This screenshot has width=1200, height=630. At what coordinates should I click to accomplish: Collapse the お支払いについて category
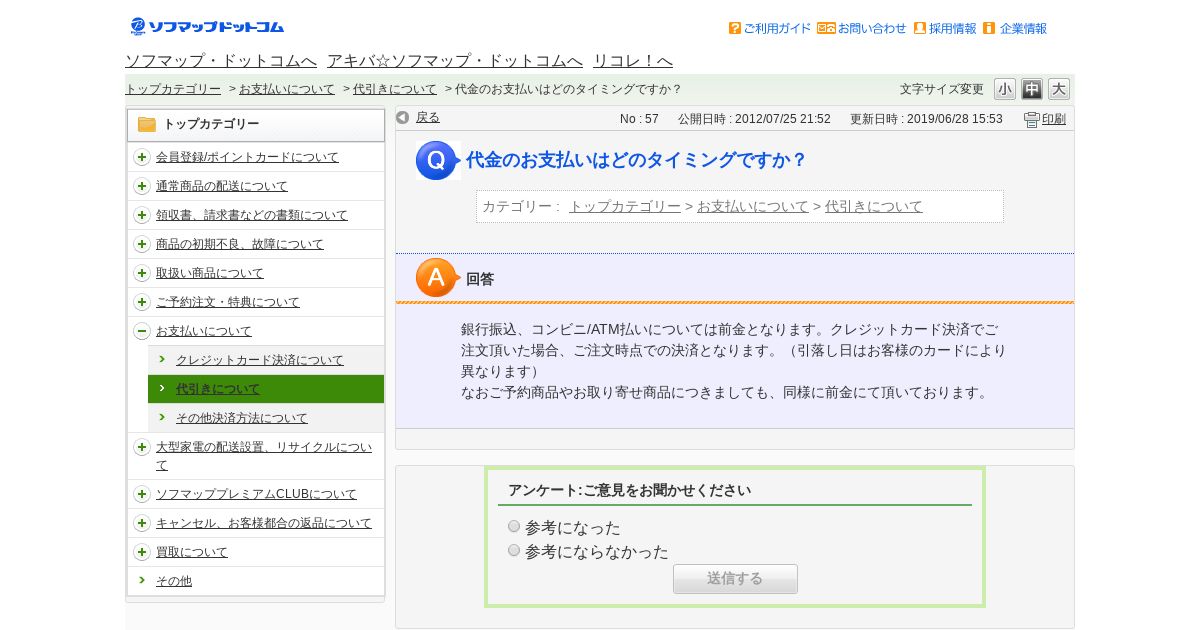click(142, 331)
